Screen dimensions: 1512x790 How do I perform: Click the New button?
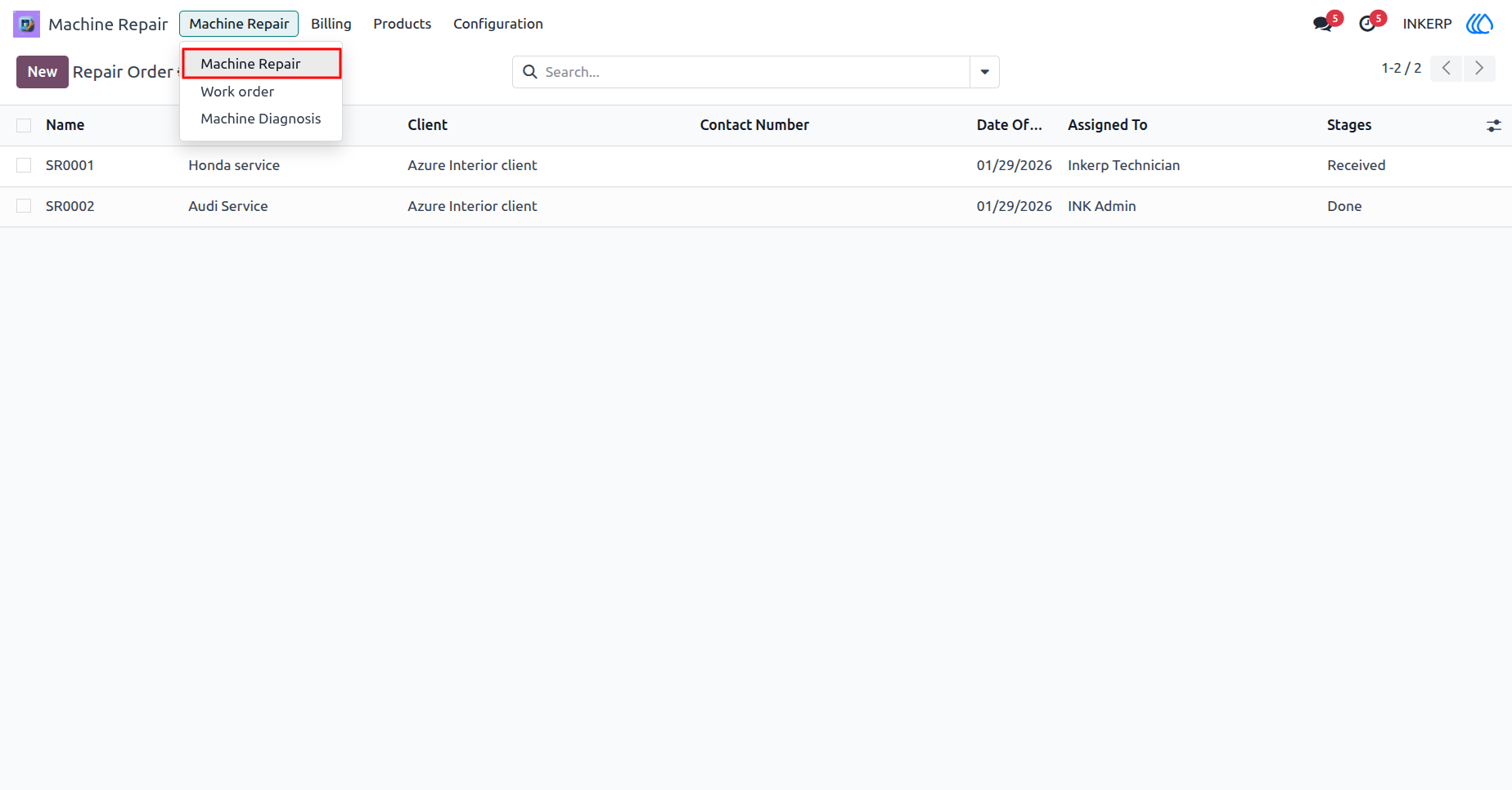tap(43, 72)
